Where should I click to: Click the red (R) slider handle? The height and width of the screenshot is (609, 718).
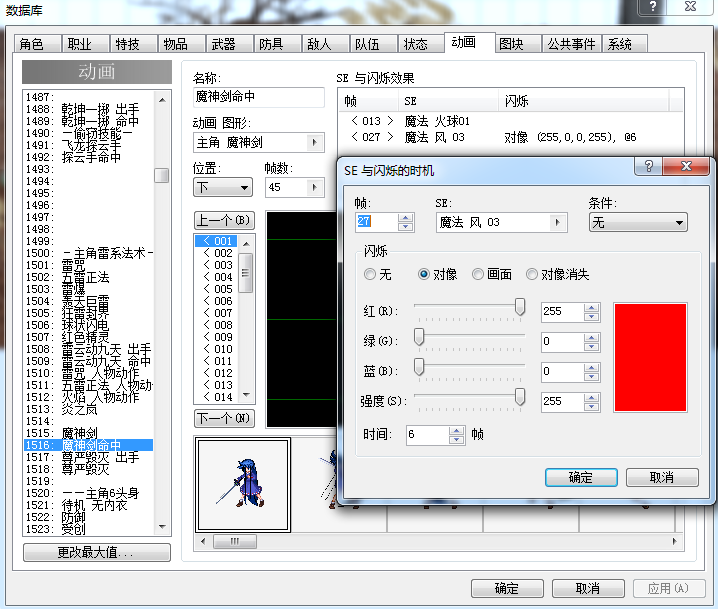[520, 307]
